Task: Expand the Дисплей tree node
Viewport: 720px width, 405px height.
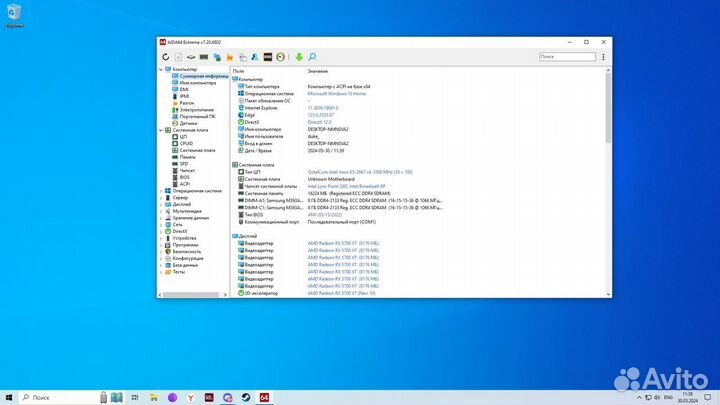Action: (x=162, y=204)
